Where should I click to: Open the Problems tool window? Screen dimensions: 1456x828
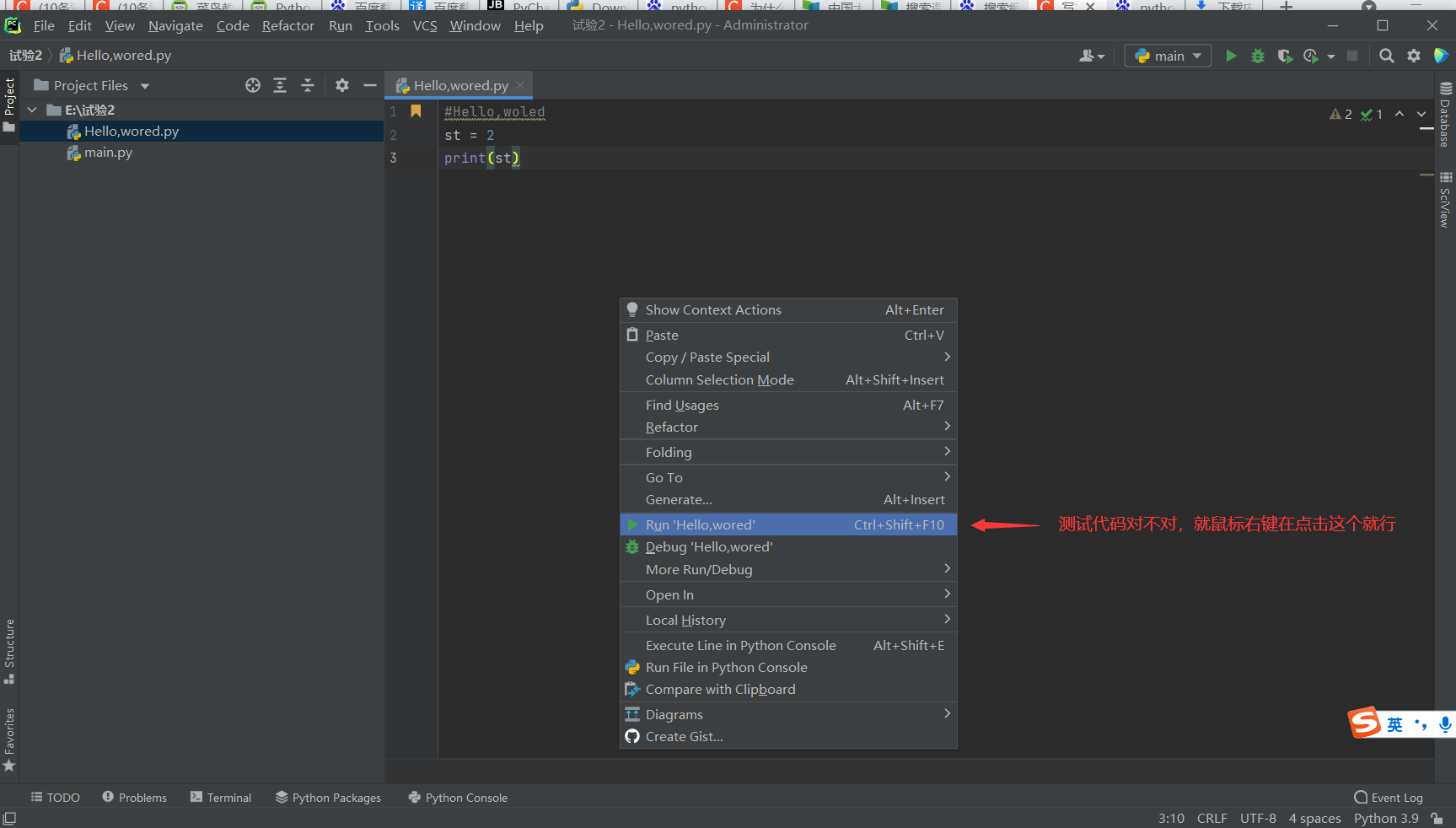point(135,797)
